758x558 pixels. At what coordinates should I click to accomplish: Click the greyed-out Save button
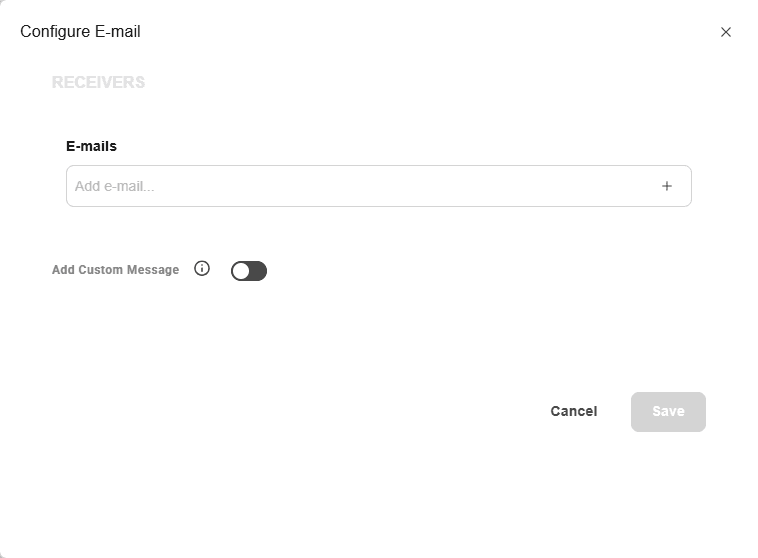pos(668,412)
